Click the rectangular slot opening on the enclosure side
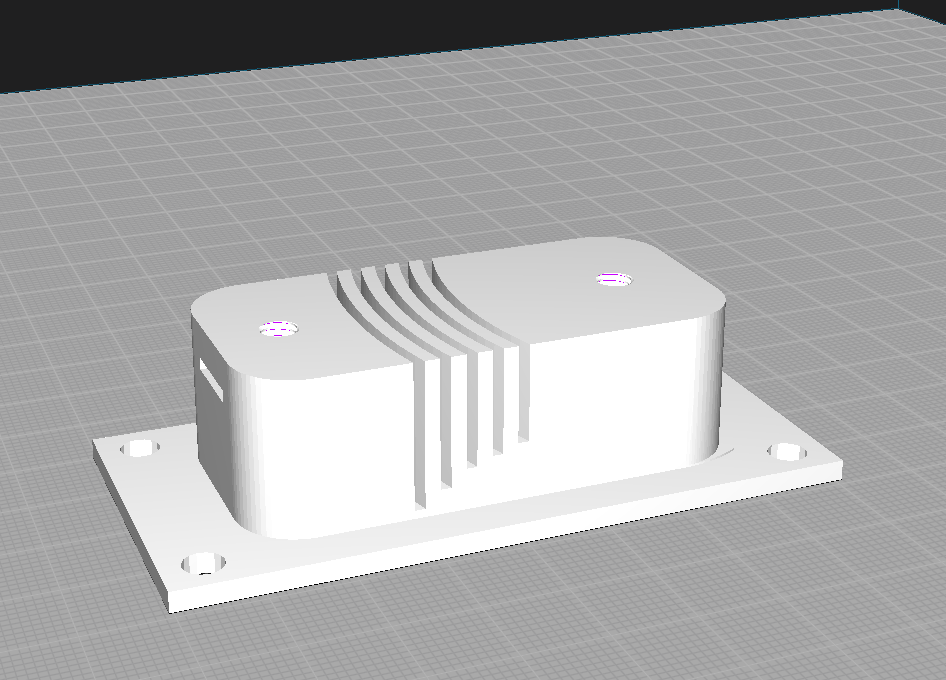This screenshot has width=946, height=680. tap(211, 379)
